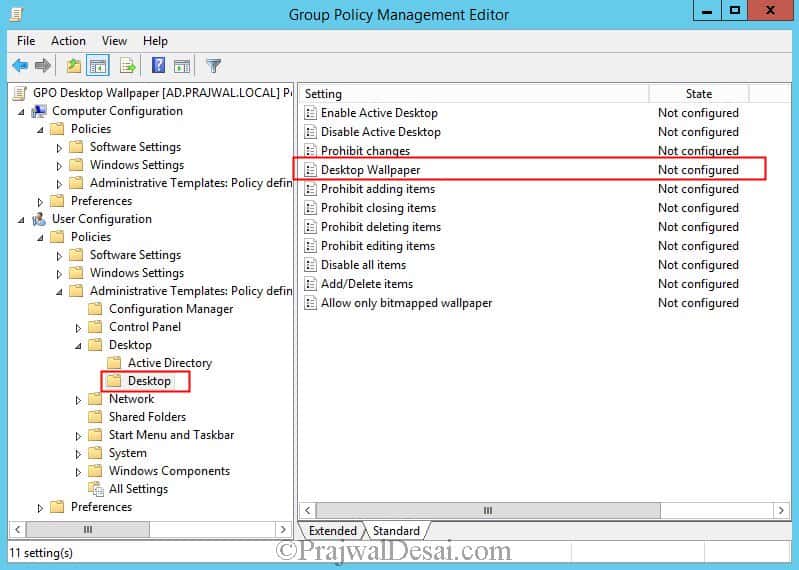Collapse the Computer Configuration node

pyautogui.click(x=21, y=112)
